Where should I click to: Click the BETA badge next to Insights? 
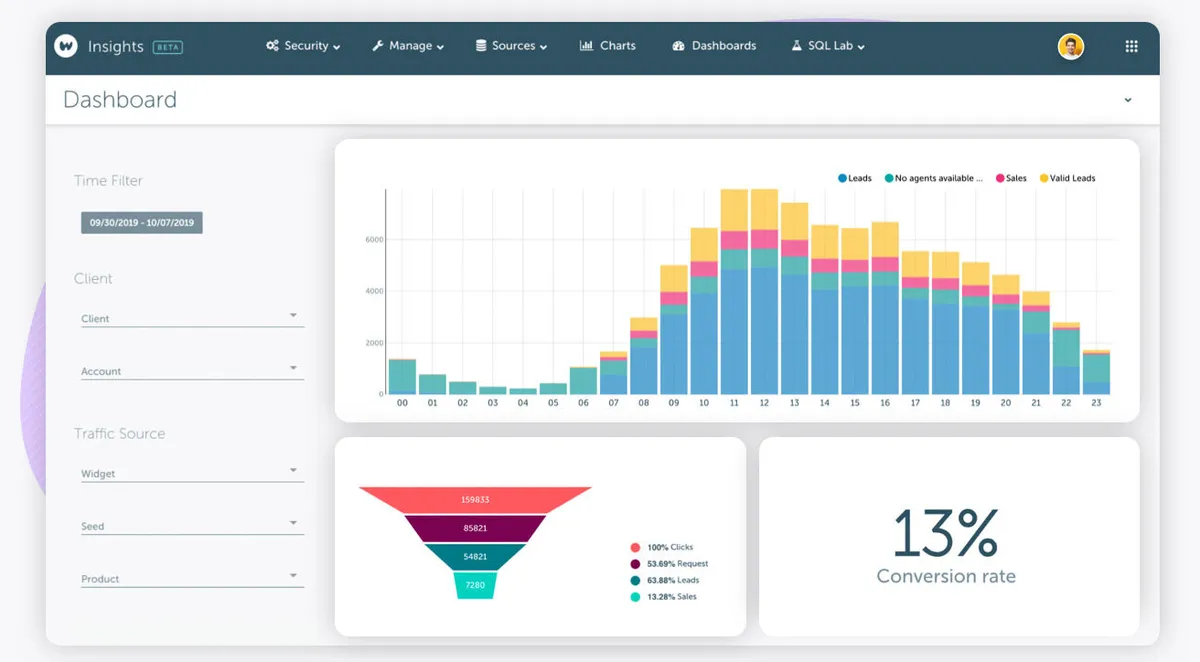coord(166,45)
